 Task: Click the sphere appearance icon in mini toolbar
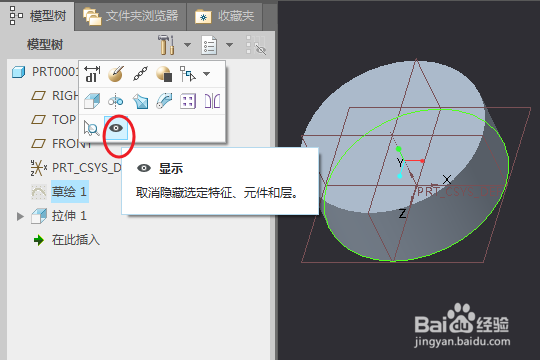coord(164,74)
